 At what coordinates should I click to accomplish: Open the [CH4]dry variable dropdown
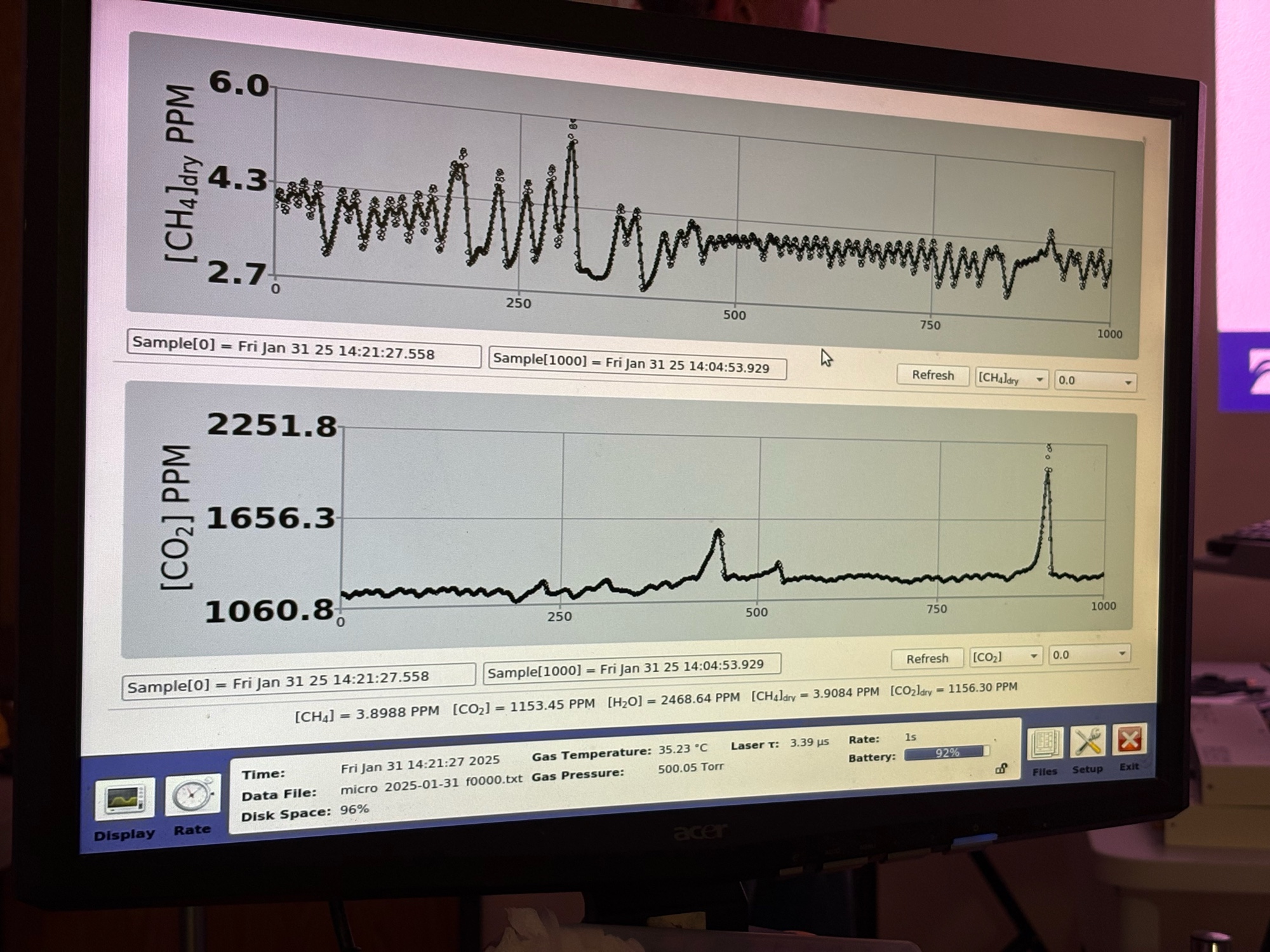[1011, 378]
